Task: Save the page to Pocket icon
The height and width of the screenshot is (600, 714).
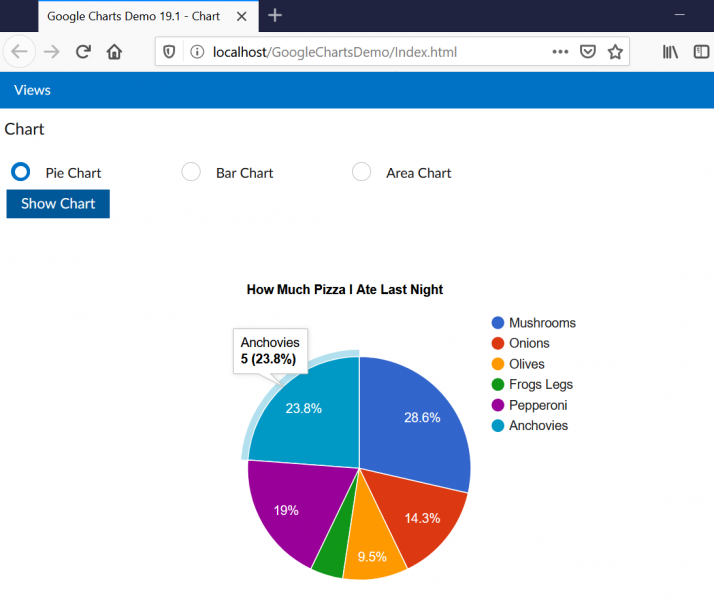Action: tap(588, 52)
